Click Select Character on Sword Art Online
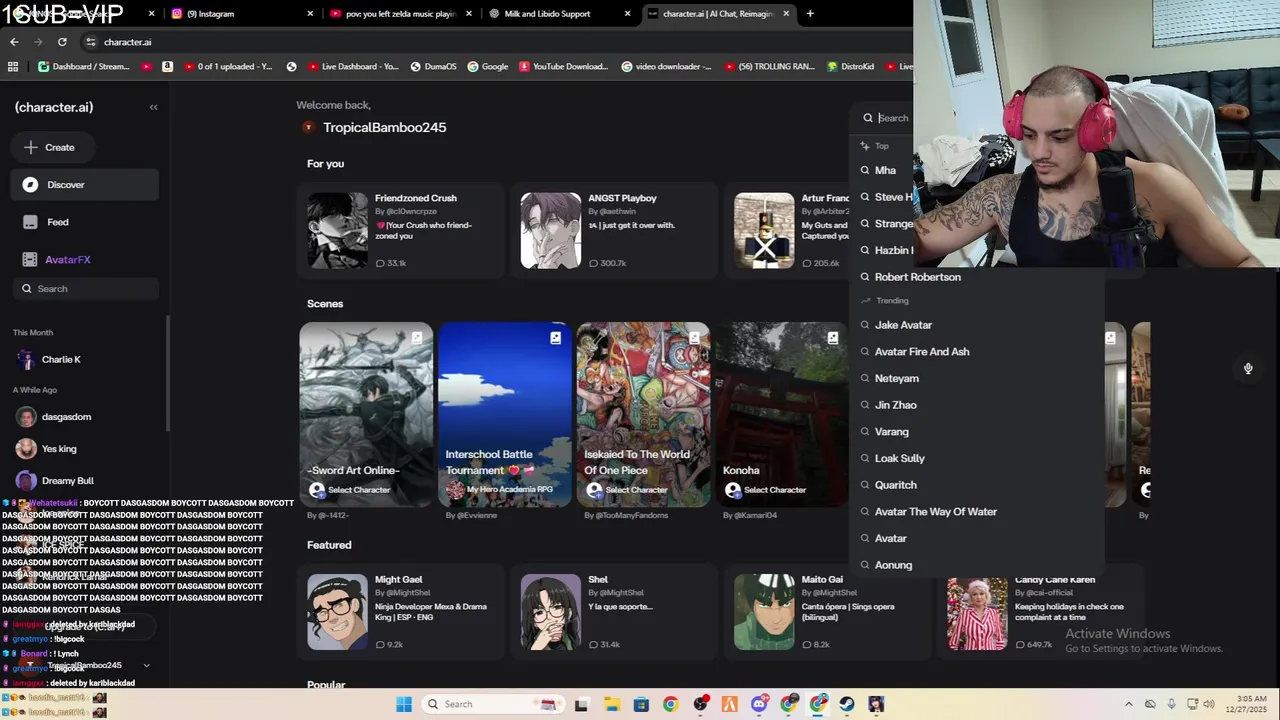 pyautogui.click(x=350, y=490)
